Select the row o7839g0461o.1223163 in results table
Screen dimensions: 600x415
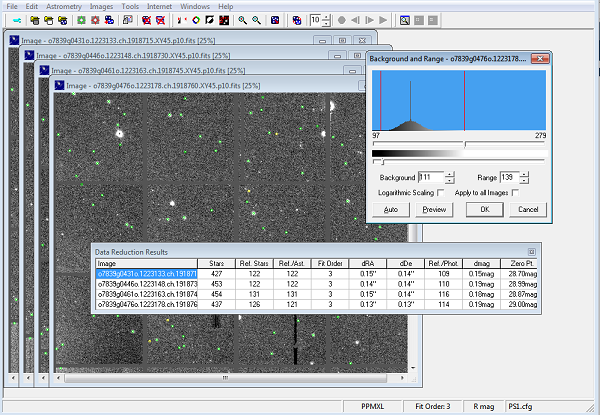[x=316, y=294]
